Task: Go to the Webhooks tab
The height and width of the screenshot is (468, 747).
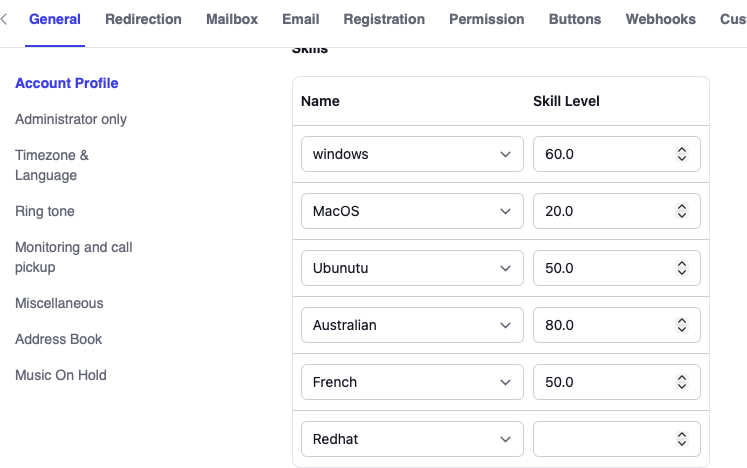Action: pos(660,19)
